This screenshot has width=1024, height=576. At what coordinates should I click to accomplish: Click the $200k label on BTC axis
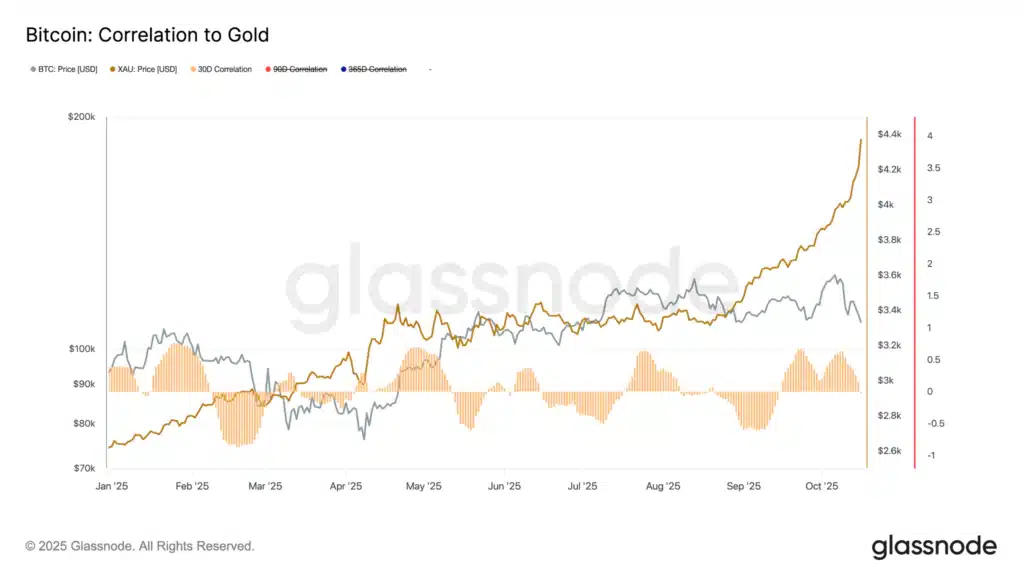point(80,118)
